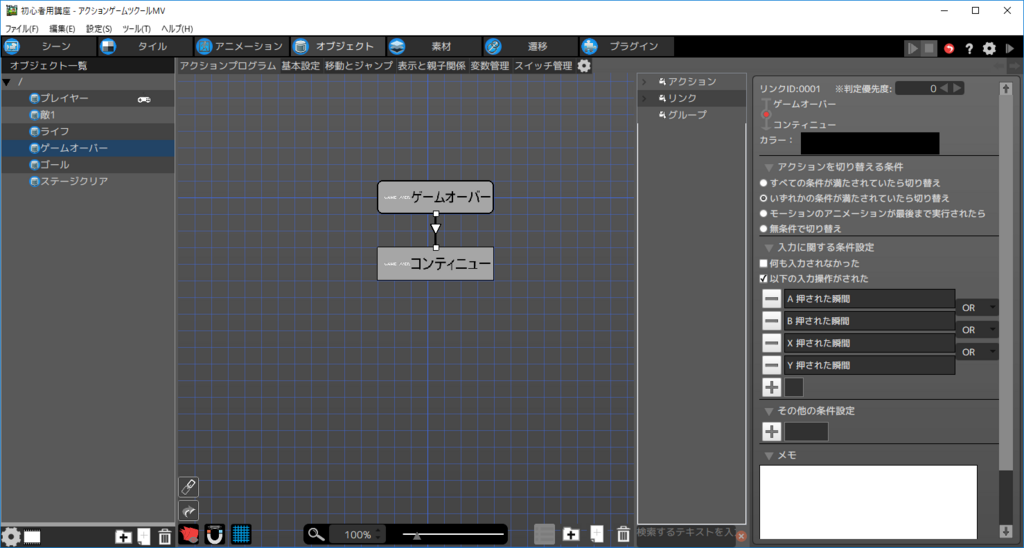
Task: Add another condition under その他の条件設定
Action: [771, 432]
